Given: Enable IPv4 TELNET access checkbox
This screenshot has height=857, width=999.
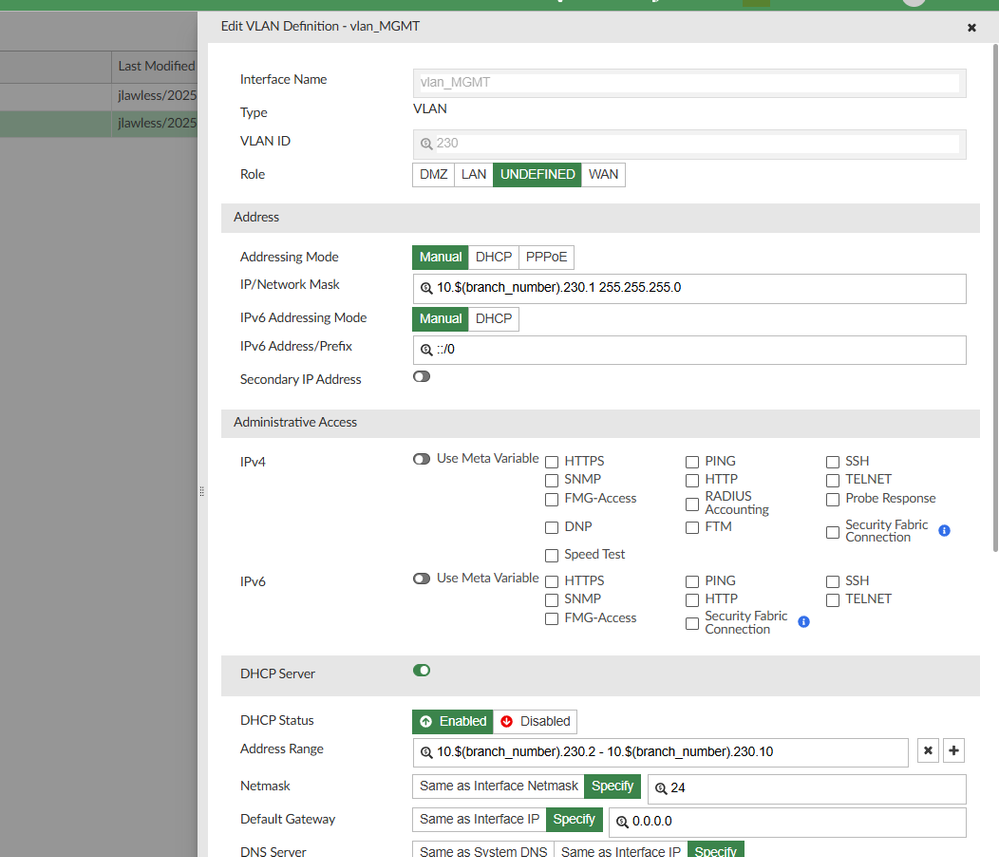Looking at the screenshot, I should [x=833, y=480].
